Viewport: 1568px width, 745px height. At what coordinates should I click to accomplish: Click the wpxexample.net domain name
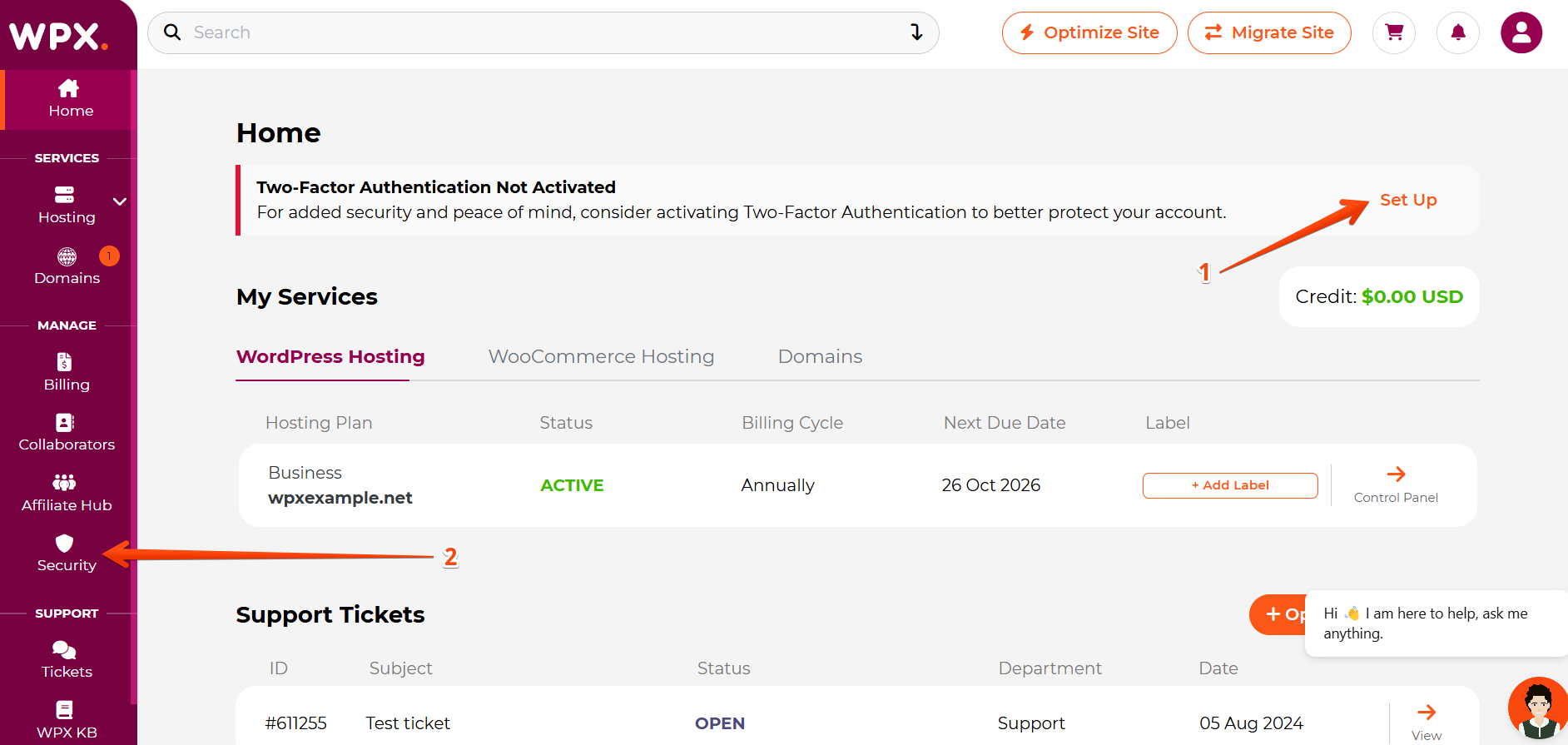pos(340,498)
